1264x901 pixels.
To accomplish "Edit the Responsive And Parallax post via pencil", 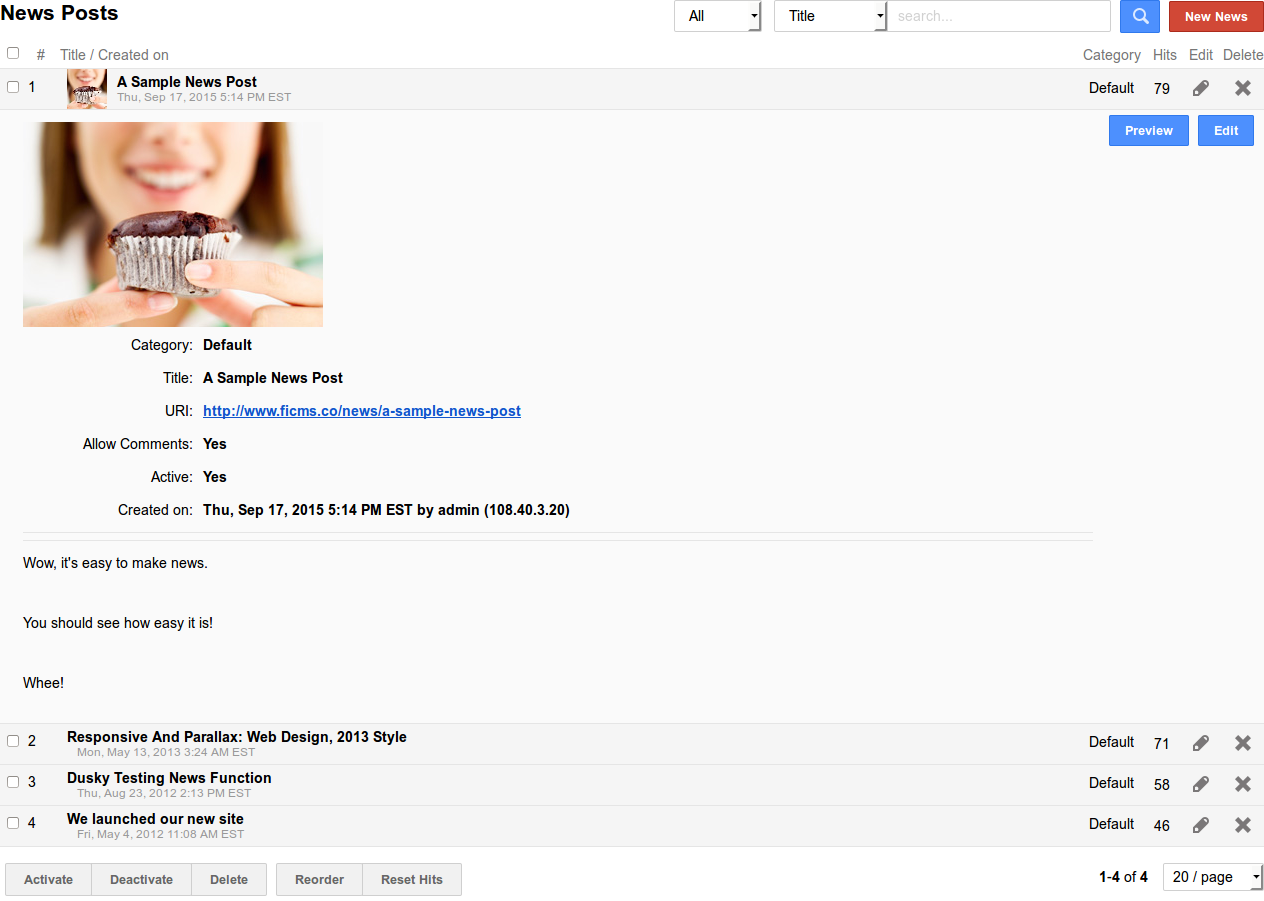I will [x=1201, y=743].
